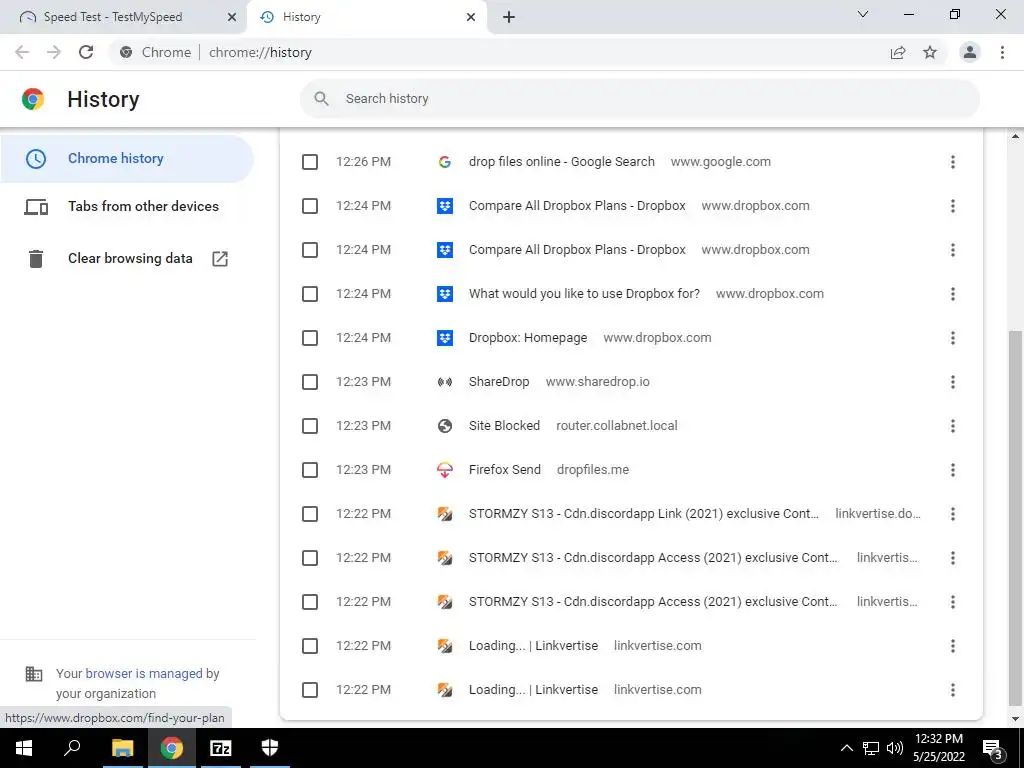Click the Firefox Send favicon
1024x768 pixels.
coord(445,470)
